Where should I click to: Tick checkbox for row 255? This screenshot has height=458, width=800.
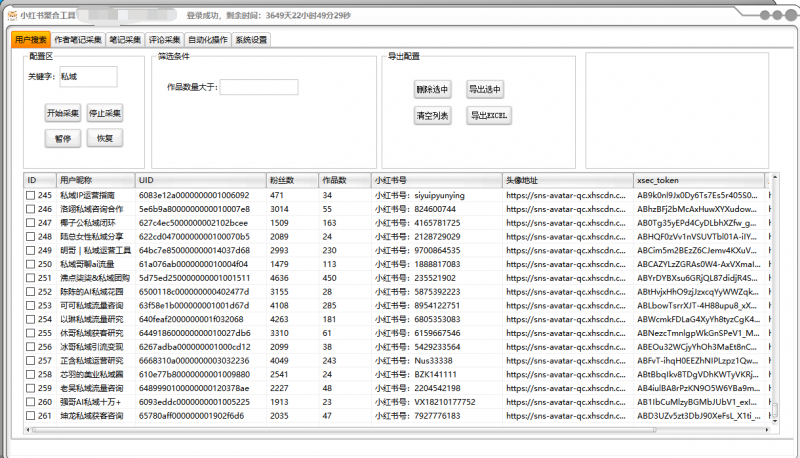31,333
